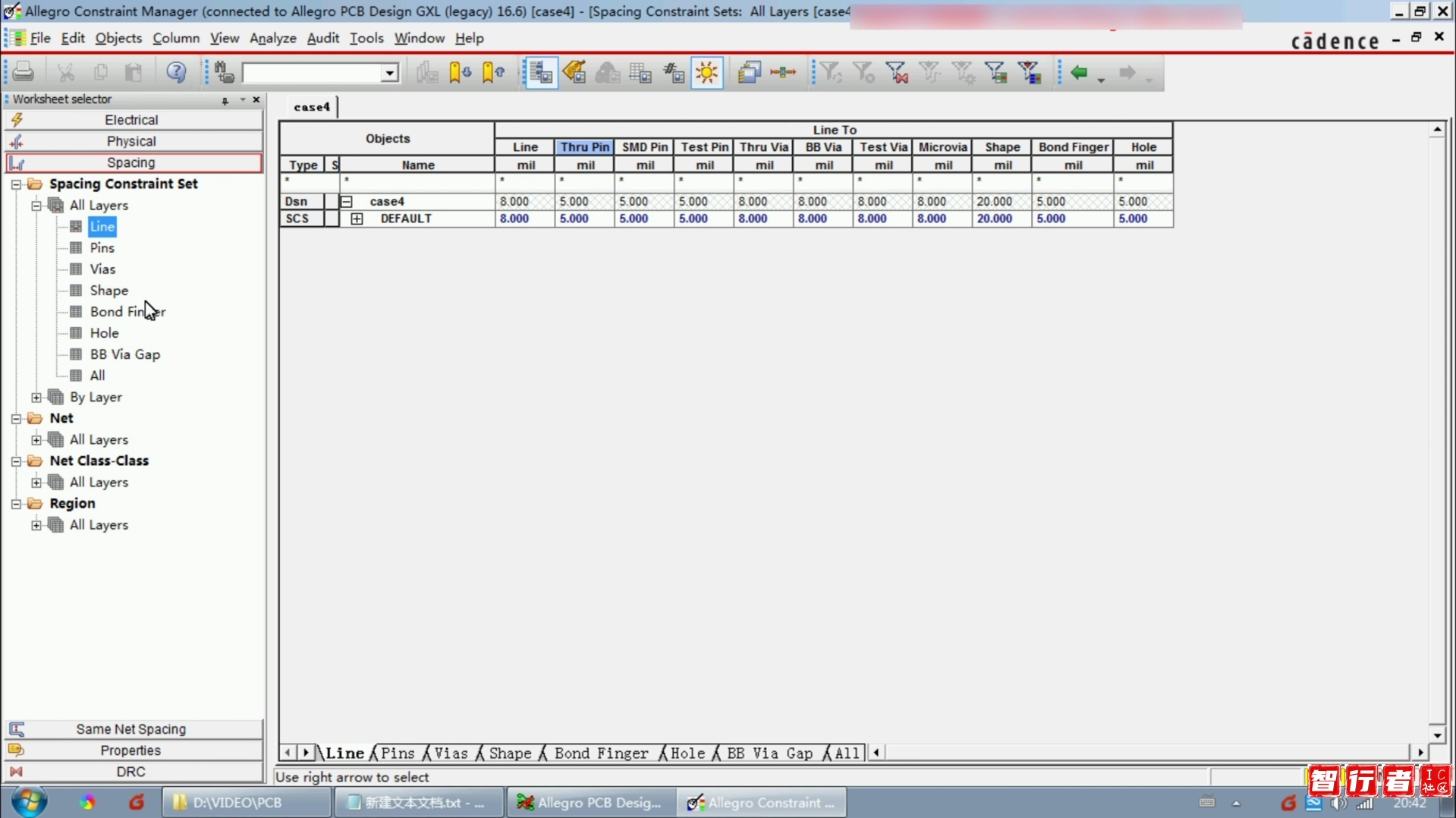
Task: Click the funnel icon with red X
Action: click(896, 72)
